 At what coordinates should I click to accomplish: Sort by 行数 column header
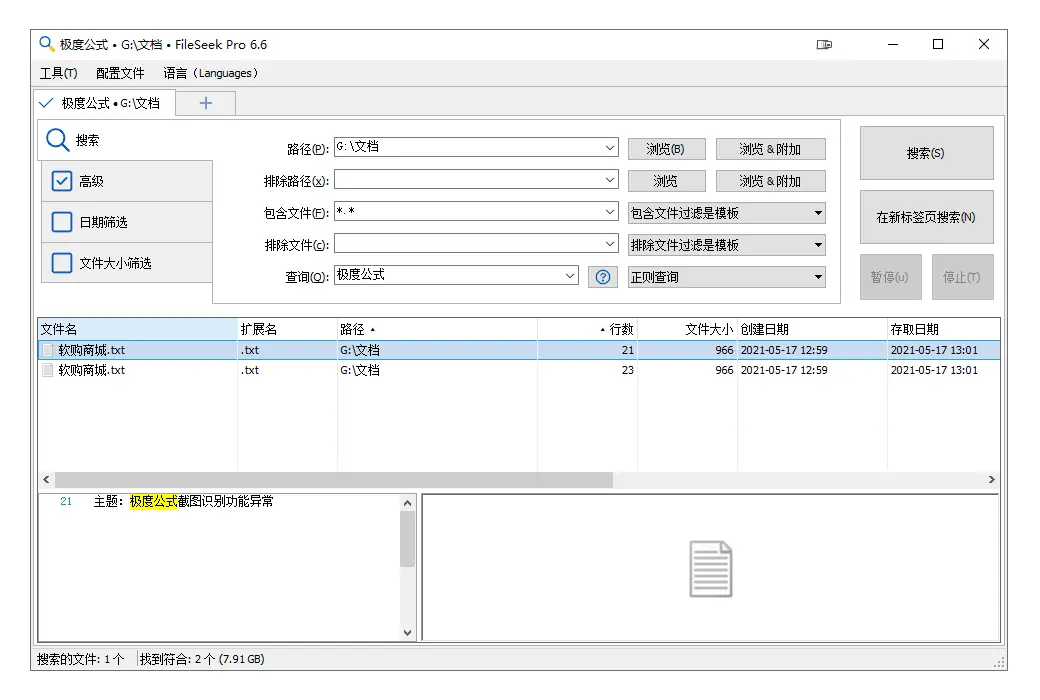[x=588, y=329]
